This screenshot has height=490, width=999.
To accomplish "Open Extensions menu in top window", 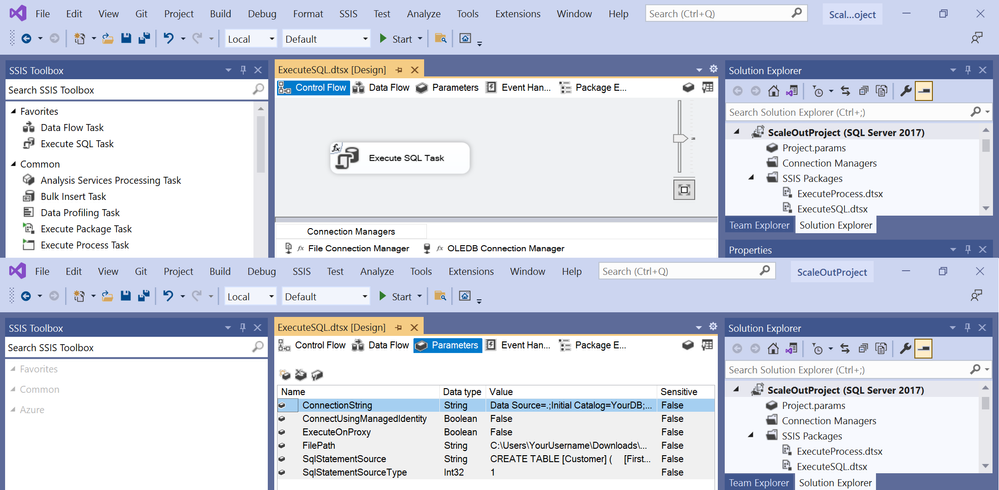I will (x=517, y=13).
